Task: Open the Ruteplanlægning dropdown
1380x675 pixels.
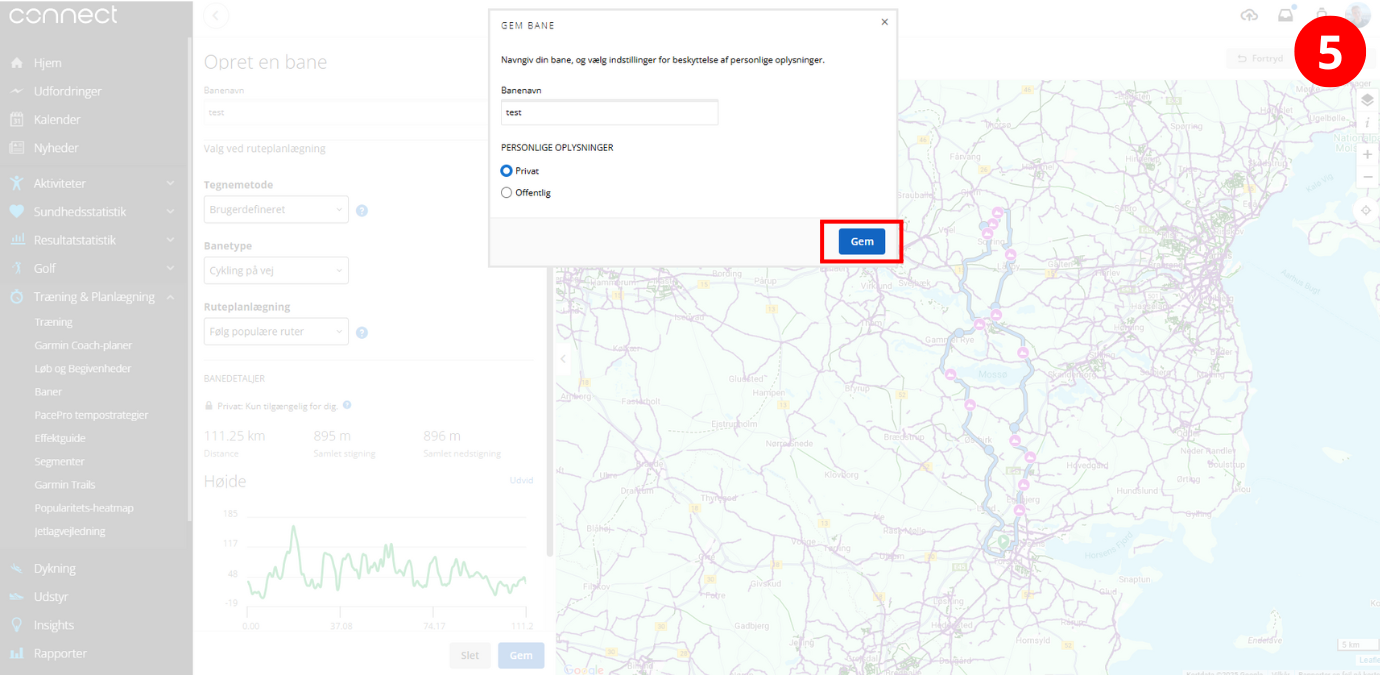Action: click(276, 332)
